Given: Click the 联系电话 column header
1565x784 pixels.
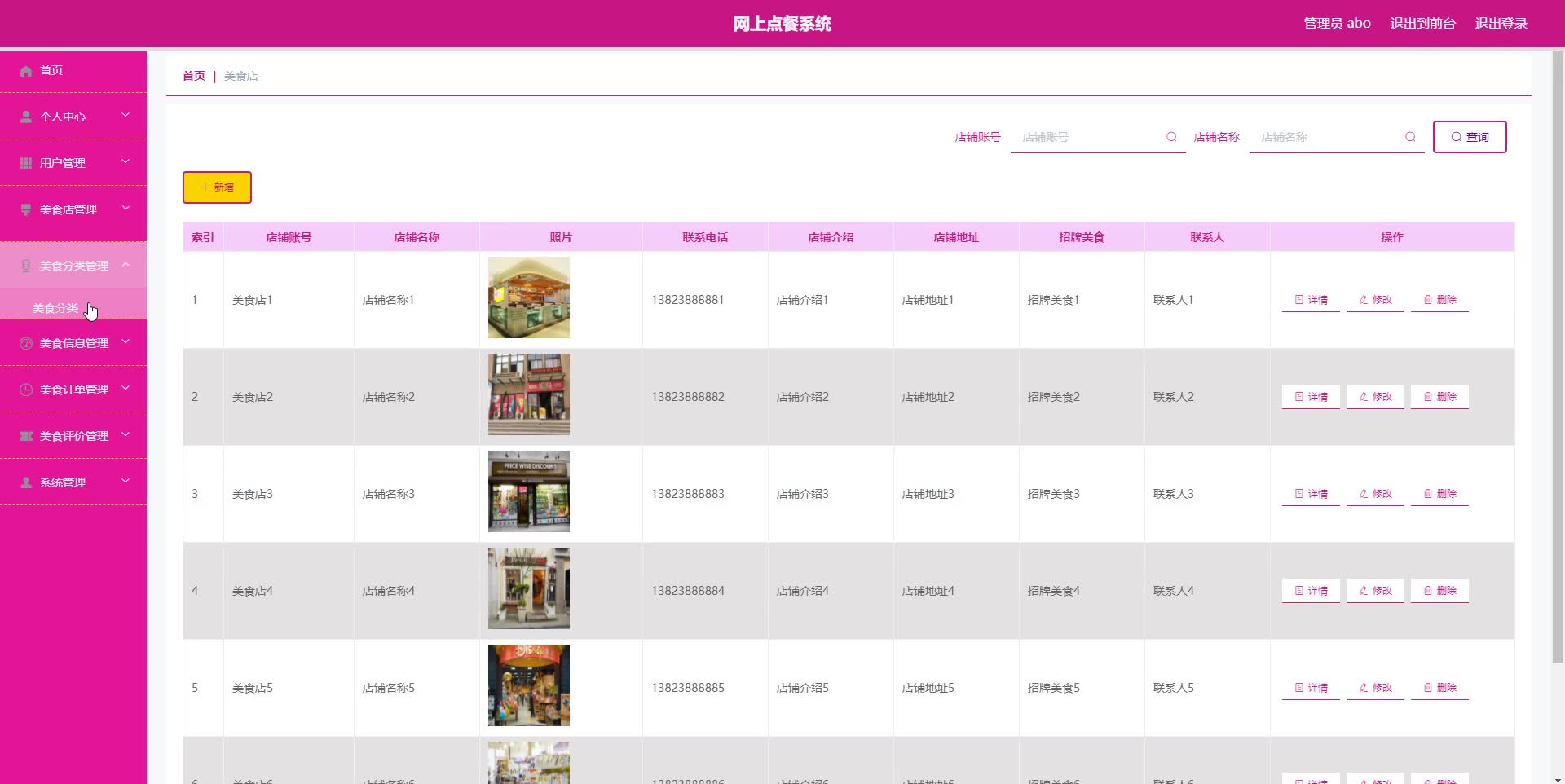Looking at the screenshot, I should point(705,237).
